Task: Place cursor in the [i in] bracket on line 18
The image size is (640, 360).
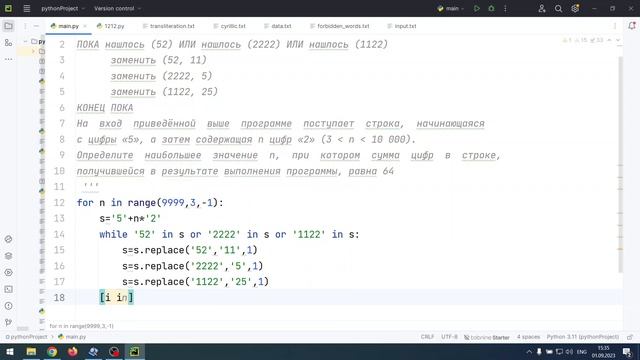Action: (116, 298)
